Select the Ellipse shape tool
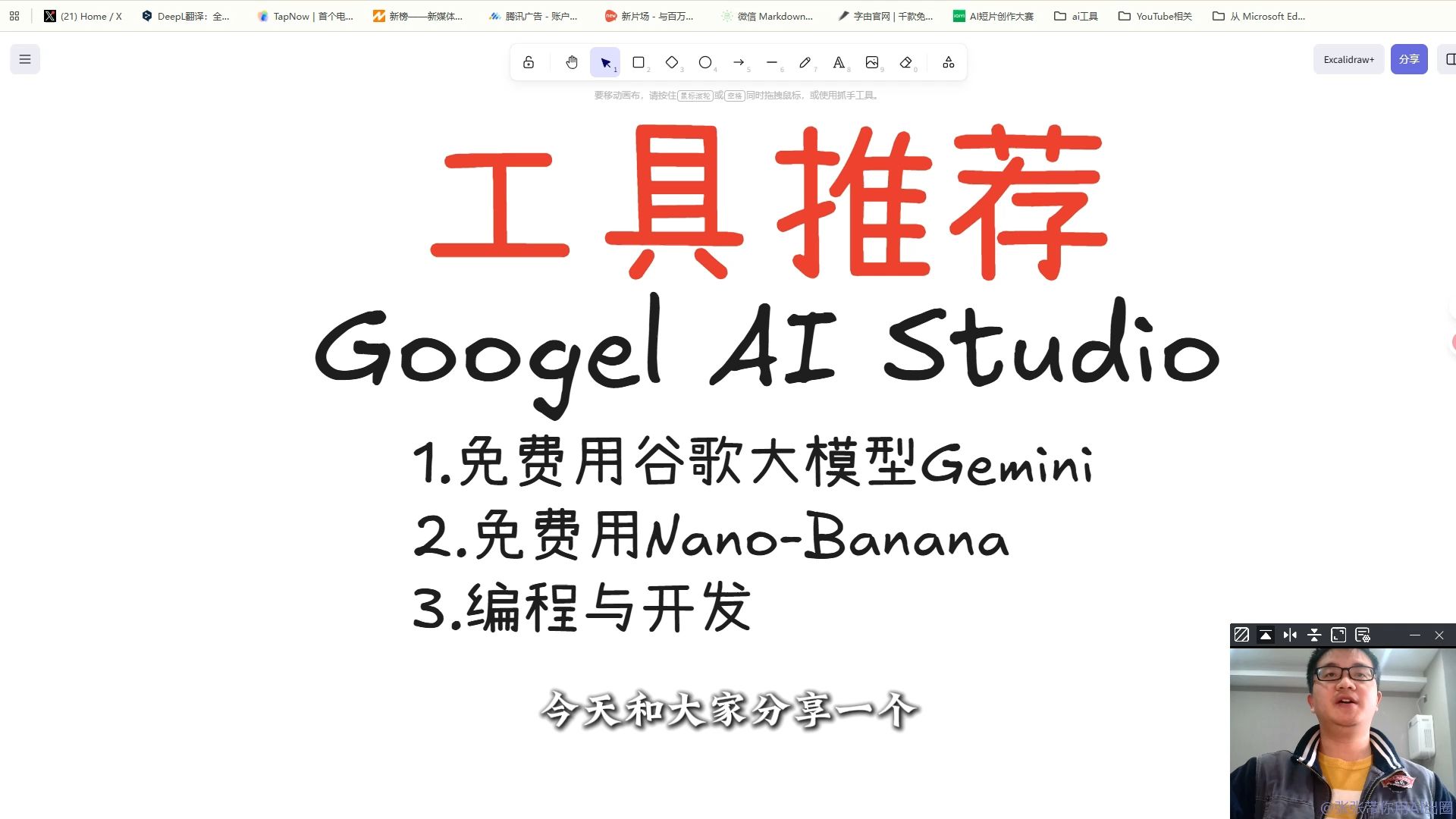This screenshot has width=1456, height=819. click(x=705, y=62)
